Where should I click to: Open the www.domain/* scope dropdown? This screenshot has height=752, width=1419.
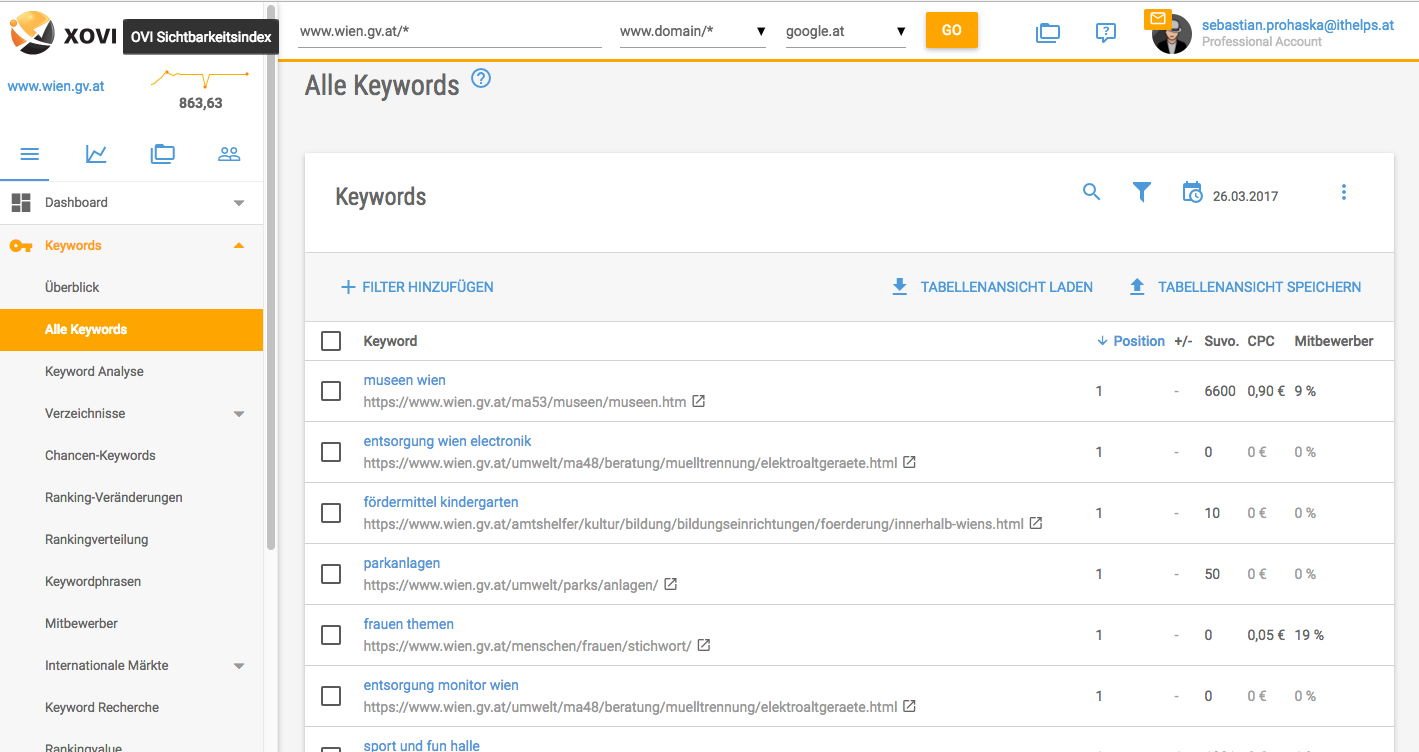(693, 32)
